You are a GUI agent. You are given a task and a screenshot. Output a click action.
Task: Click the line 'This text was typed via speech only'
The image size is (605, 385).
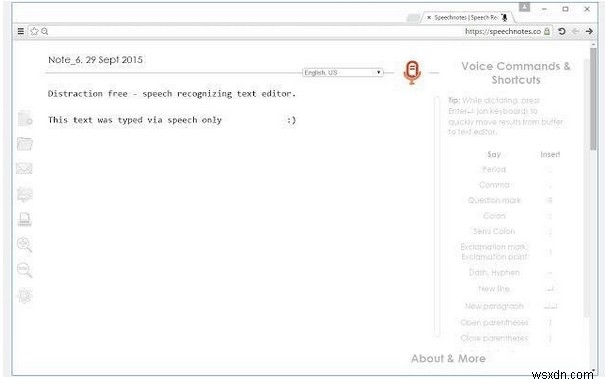pyautogui.click(x=135, y=120)
